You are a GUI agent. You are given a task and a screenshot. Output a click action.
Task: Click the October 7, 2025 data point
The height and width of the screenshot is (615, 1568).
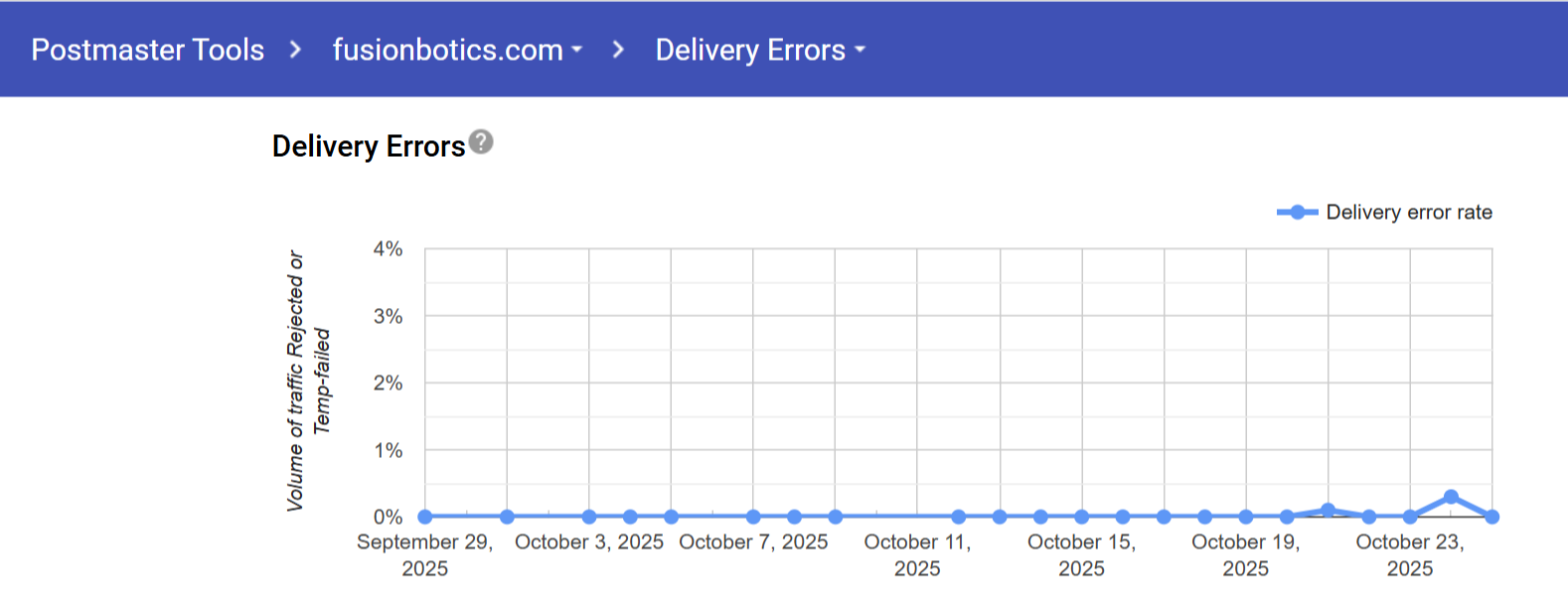click(753, 517)
